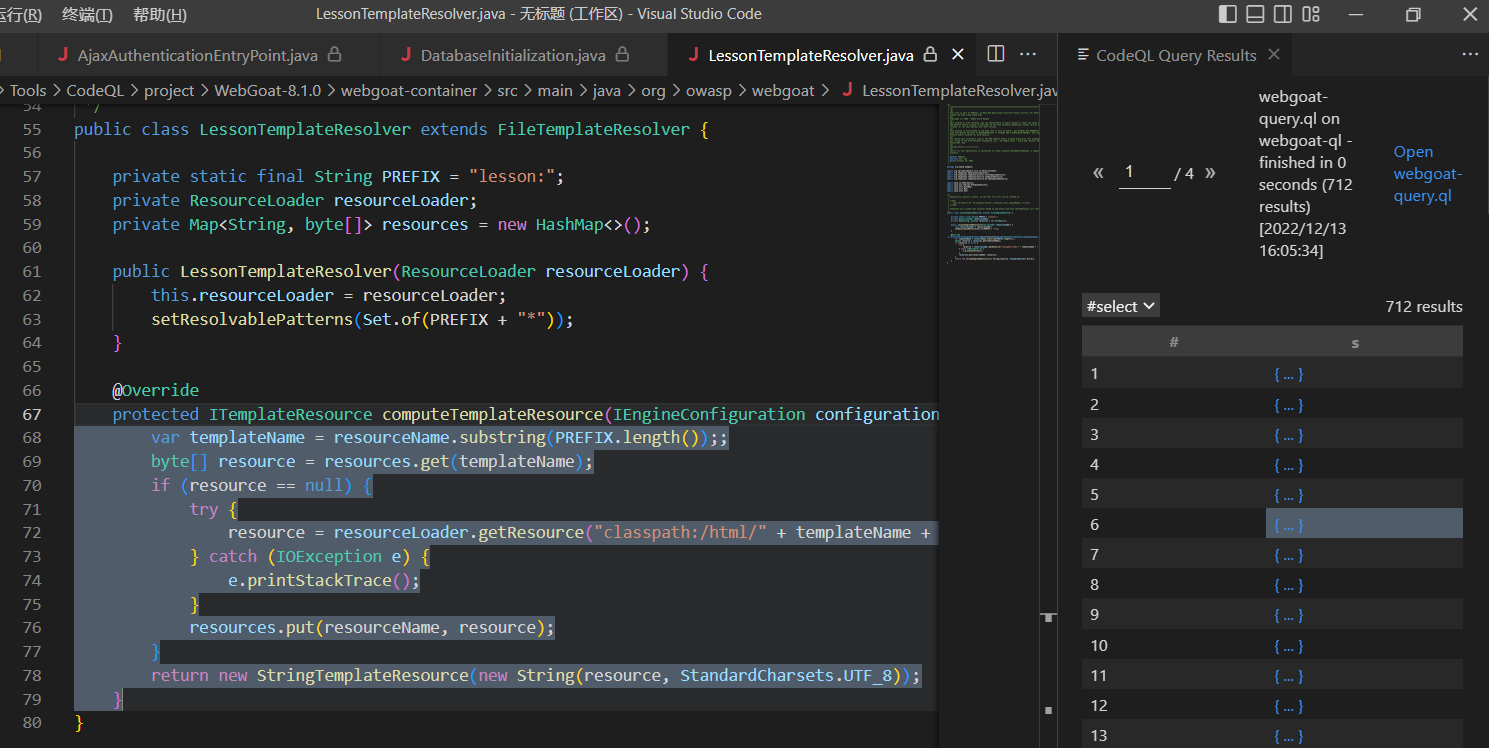Click 'CodeQL' in the breadcrumb path
Screen dimensions: 1489x748
(x=95, y=90)
